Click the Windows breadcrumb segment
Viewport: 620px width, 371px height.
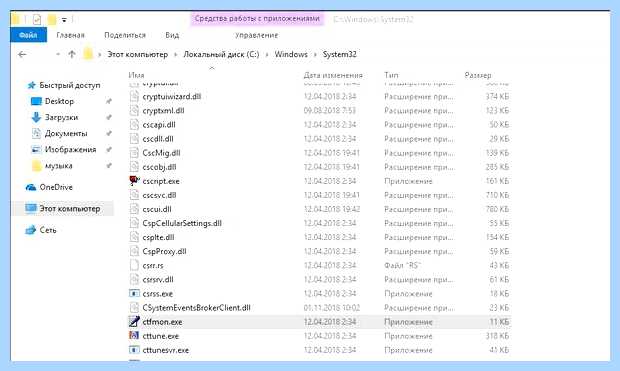point(291,55)
